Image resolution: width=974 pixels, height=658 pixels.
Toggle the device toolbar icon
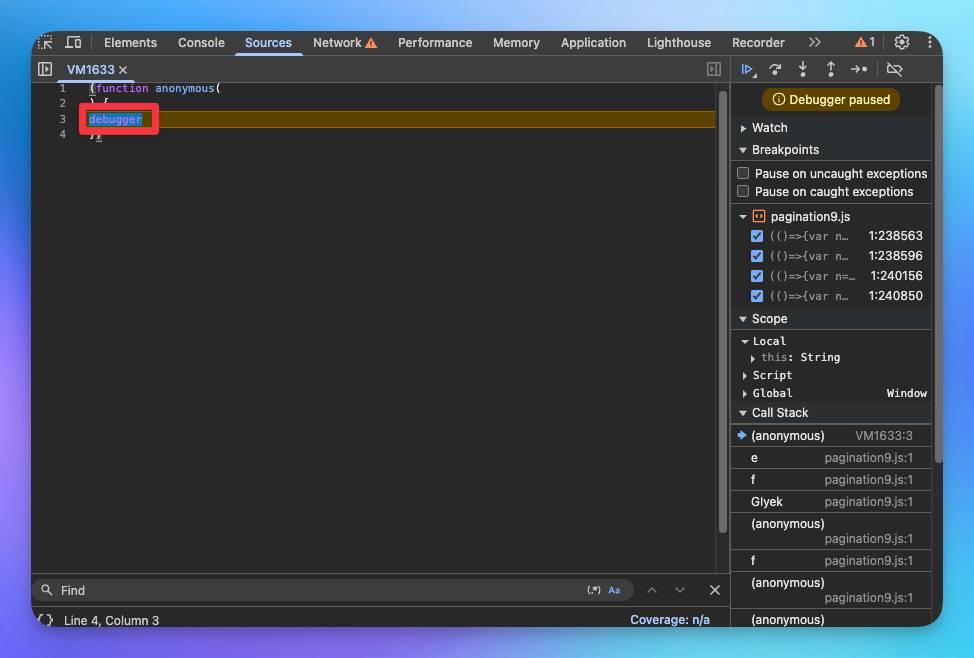click(x=73, y=42)
